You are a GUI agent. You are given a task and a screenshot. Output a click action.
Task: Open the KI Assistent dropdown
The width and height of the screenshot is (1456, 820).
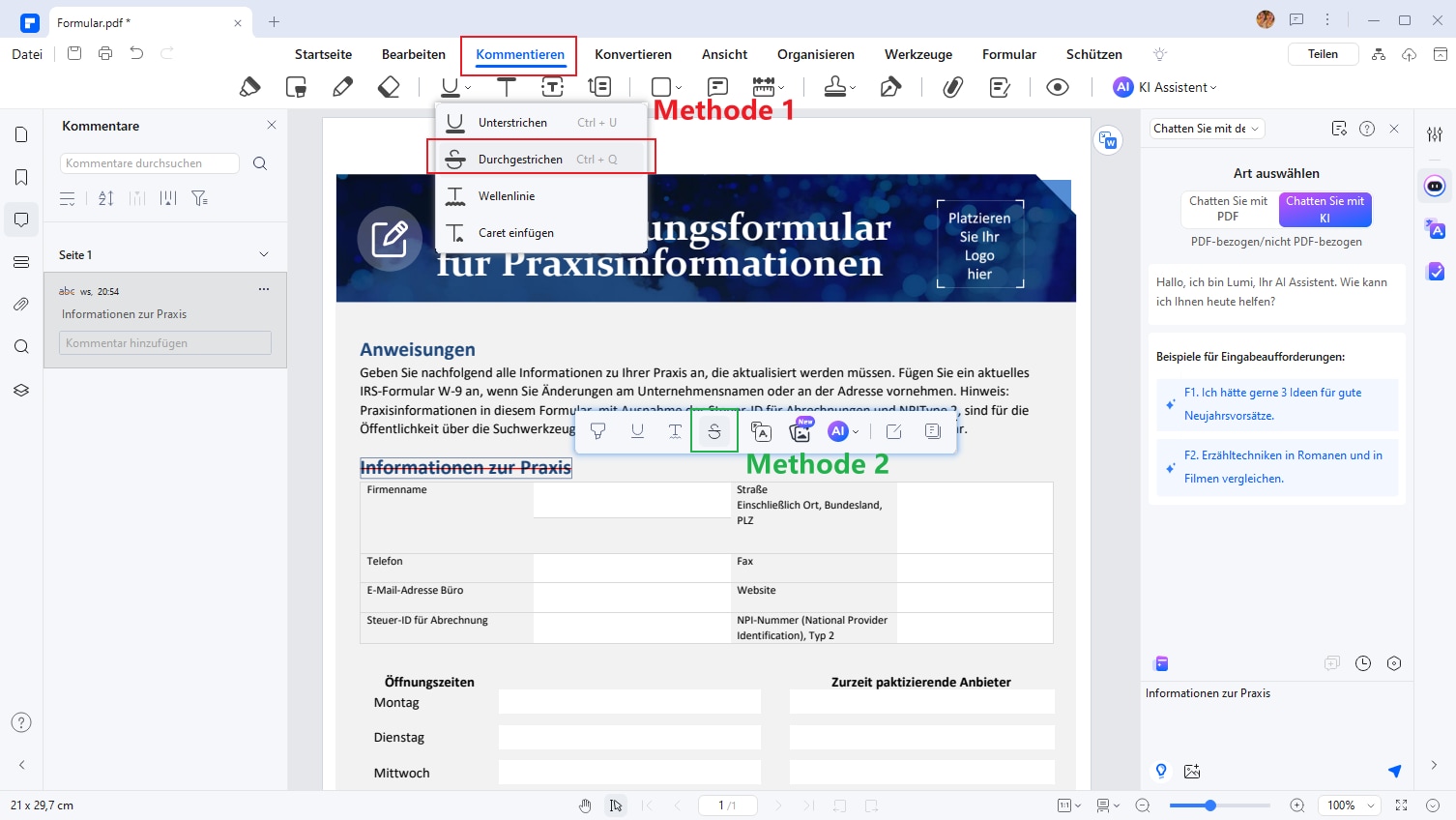1165,87
